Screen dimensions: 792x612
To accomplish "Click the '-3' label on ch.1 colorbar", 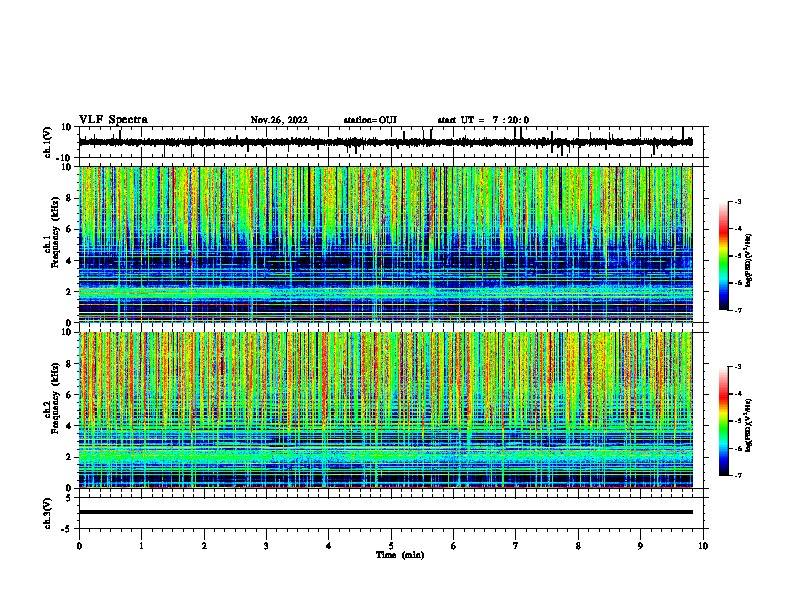I will (x=737, y=202).
